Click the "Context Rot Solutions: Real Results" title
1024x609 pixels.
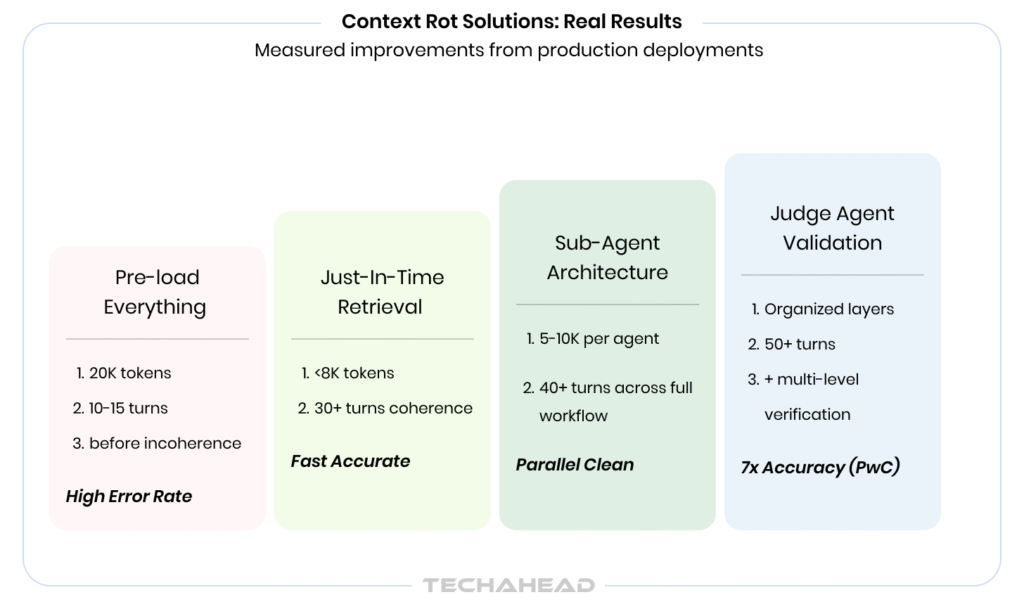coord(512,21)
